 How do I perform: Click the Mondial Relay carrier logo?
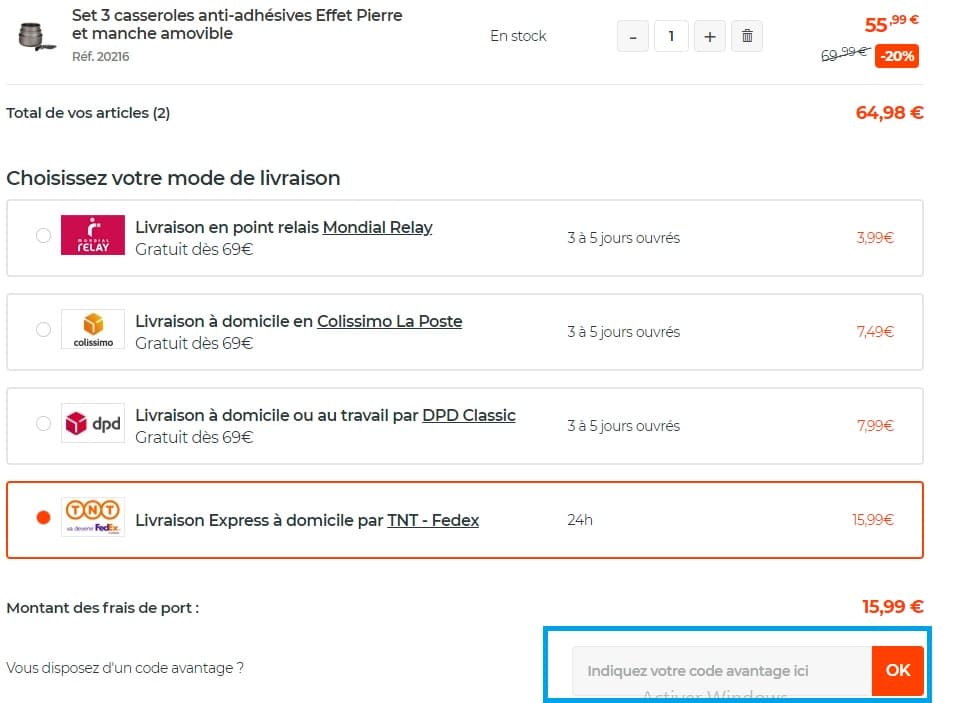(92, 235)
